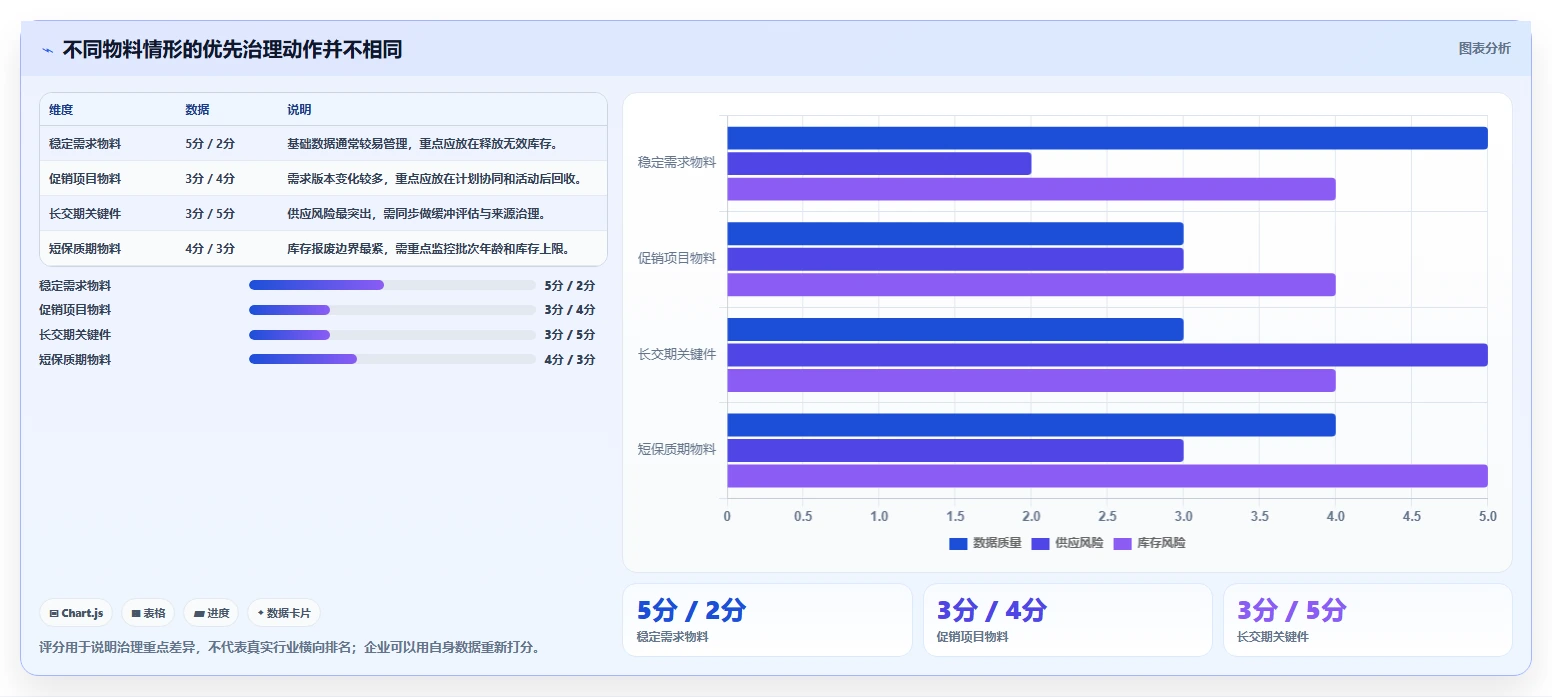Select 促销项目物料 cell in the table
Screen dimensions: 1552x697
[x=85, y=179]
